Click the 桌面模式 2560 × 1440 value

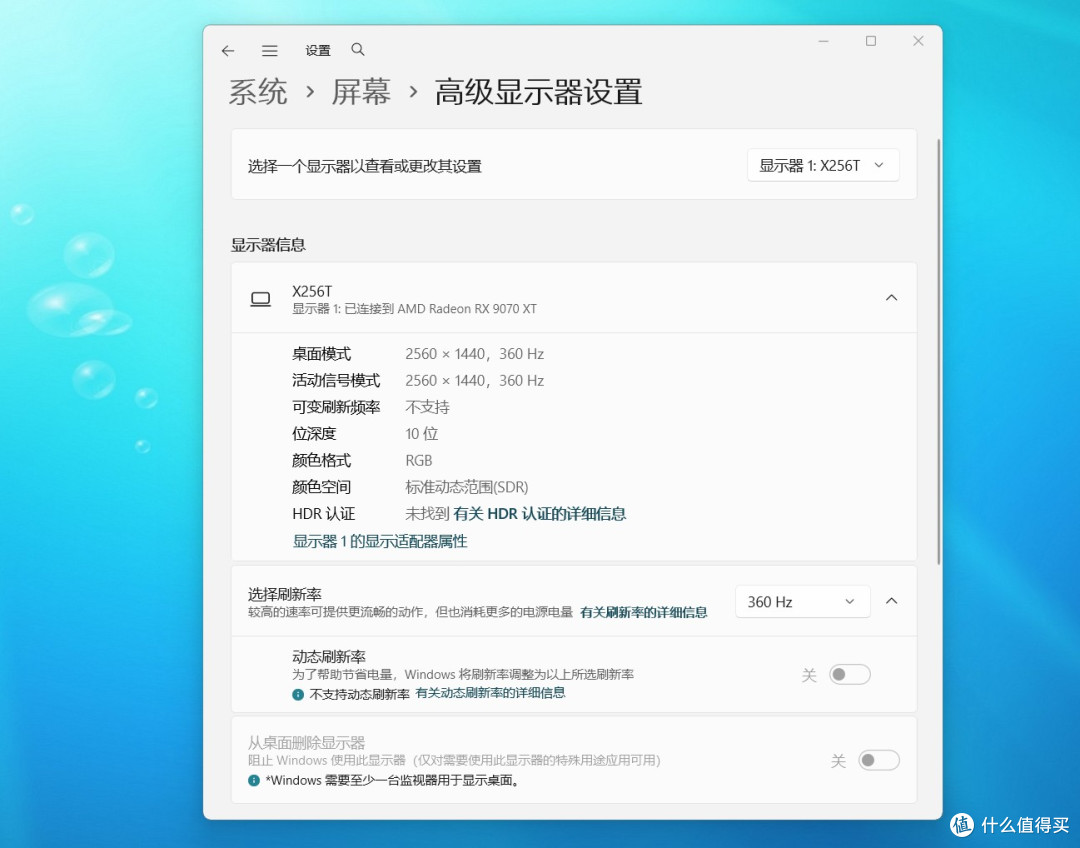[475, 354]
